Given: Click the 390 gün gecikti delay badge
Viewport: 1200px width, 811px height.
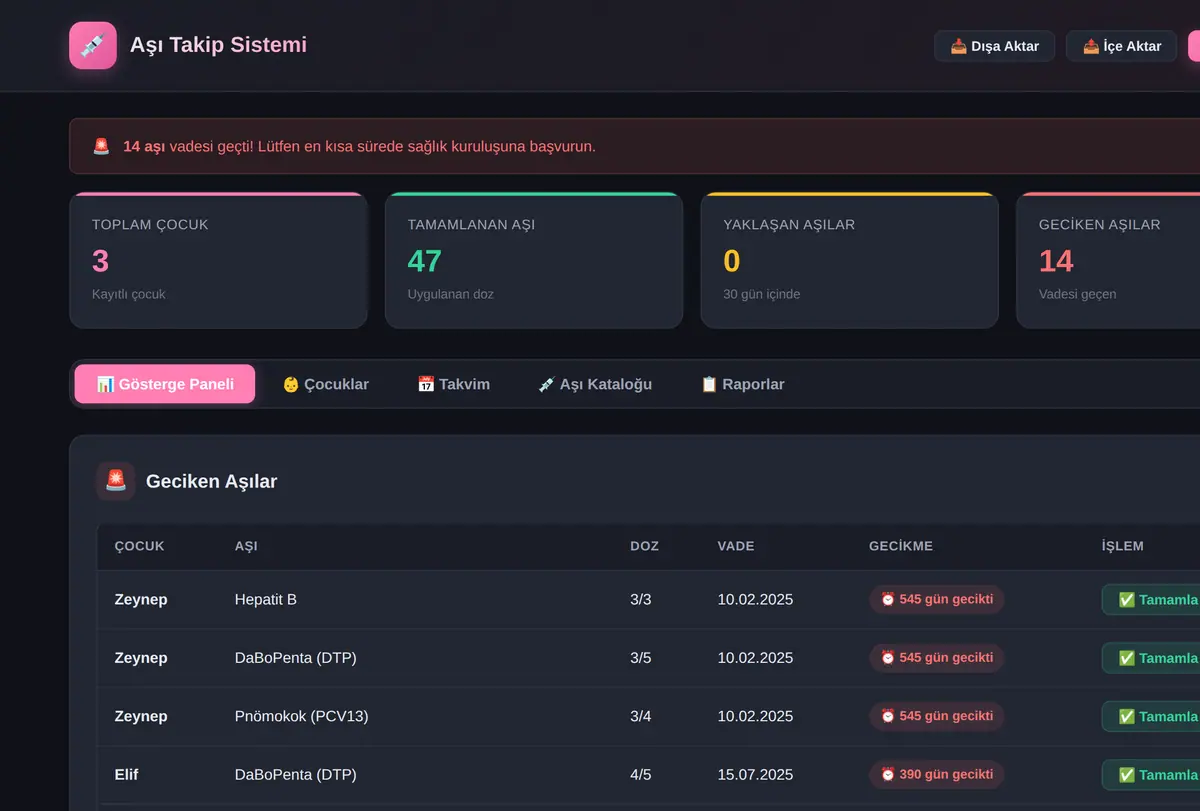Looking at the screenshot, I should pos(937,775).
